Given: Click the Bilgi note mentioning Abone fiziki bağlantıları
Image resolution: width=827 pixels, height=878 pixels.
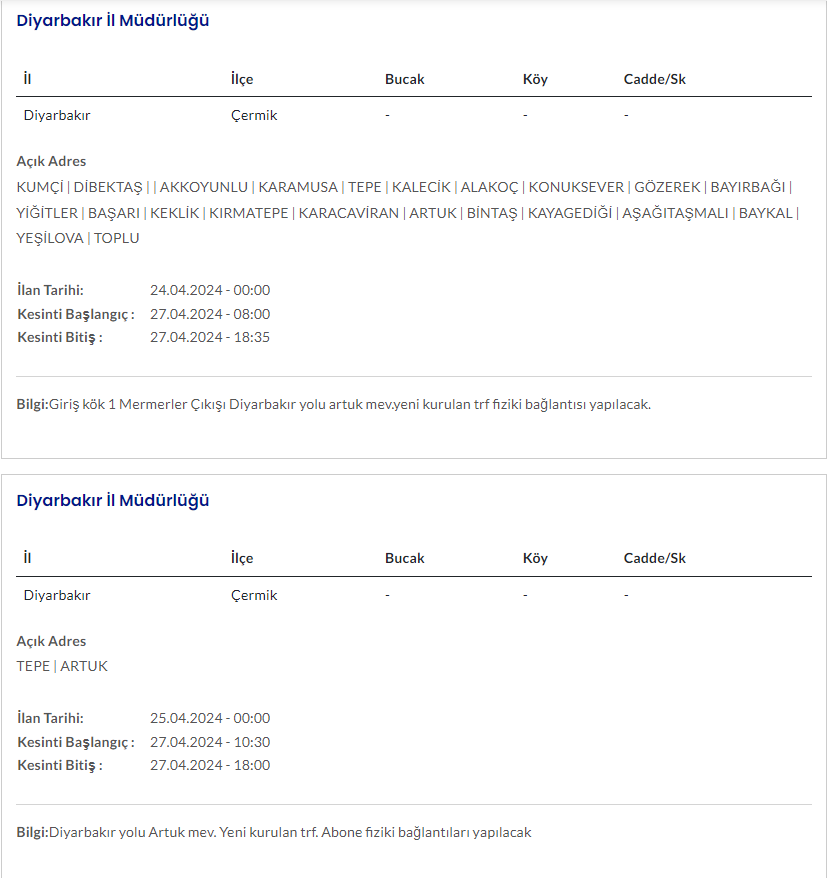Looking at the screenshot, I should [274, 832].
